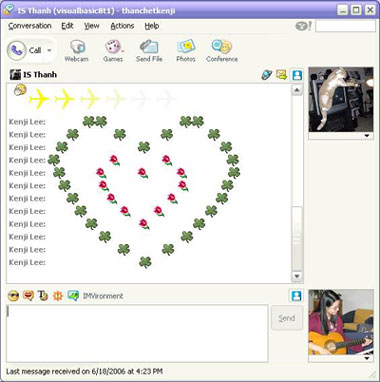The height and width of the screenshot is (382, 380).
Task: Click the first Kenji Lee message label
Action: point(27,122)
